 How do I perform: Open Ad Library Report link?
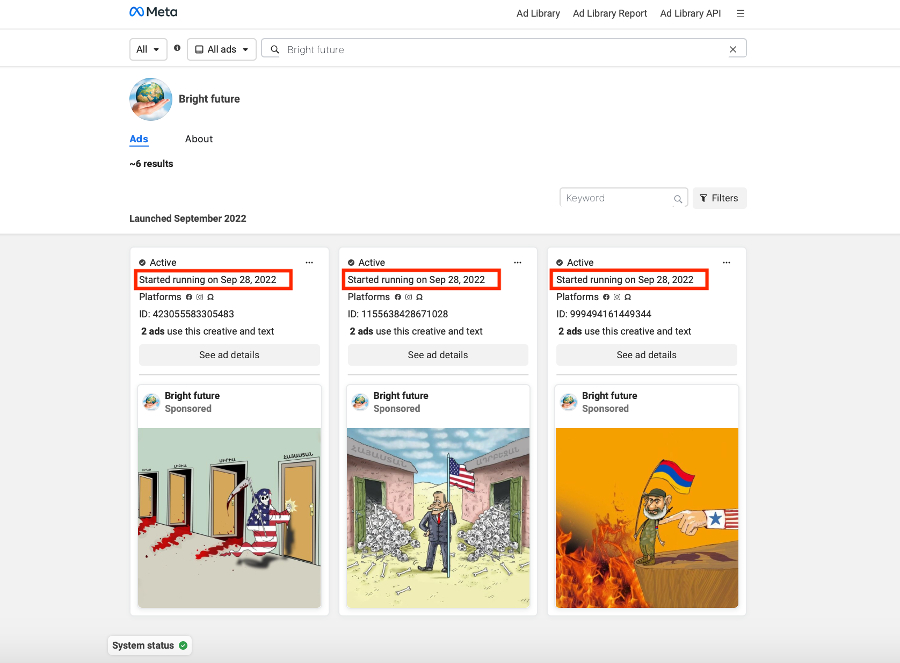609,14
